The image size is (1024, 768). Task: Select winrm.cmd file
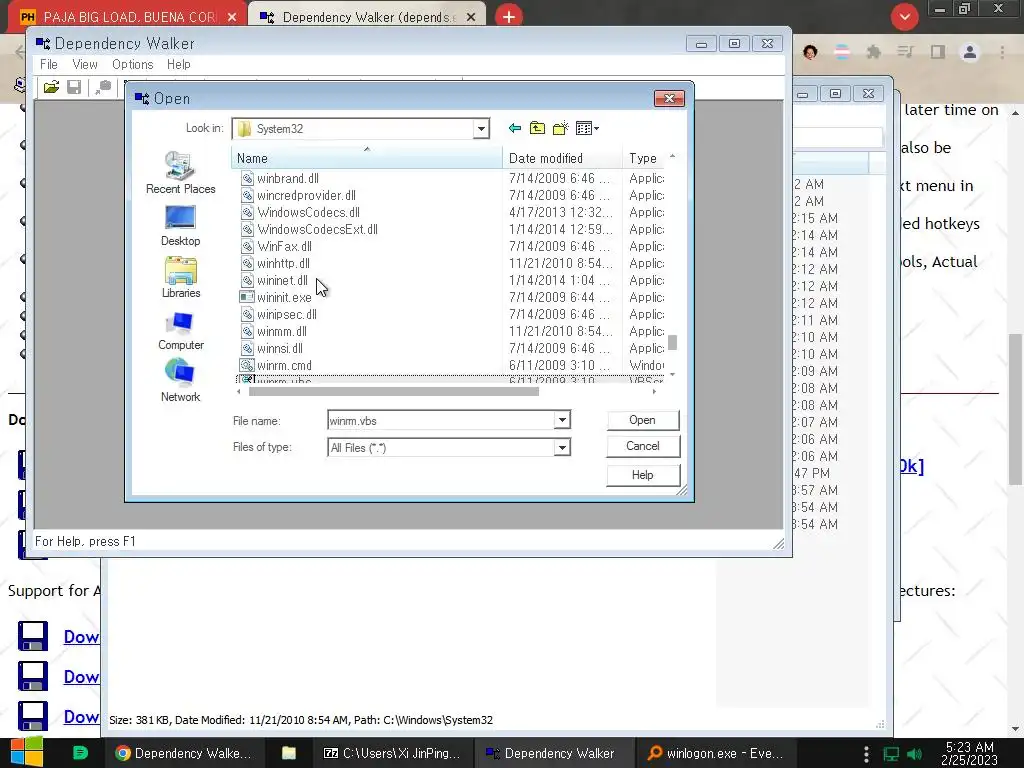284,365
